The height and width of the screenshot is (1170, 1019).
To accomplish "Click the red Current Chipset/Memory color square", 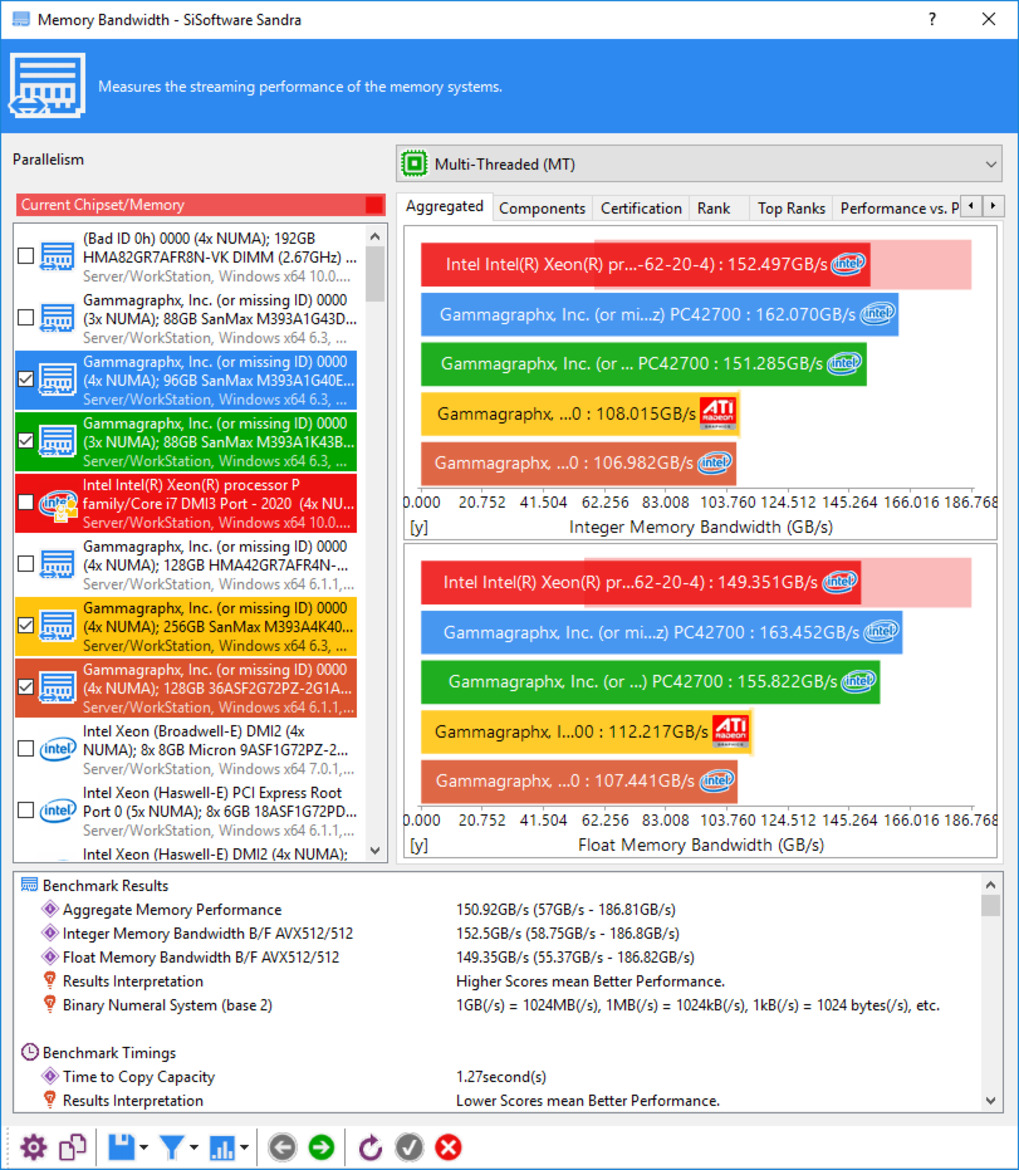I will 374,204.
